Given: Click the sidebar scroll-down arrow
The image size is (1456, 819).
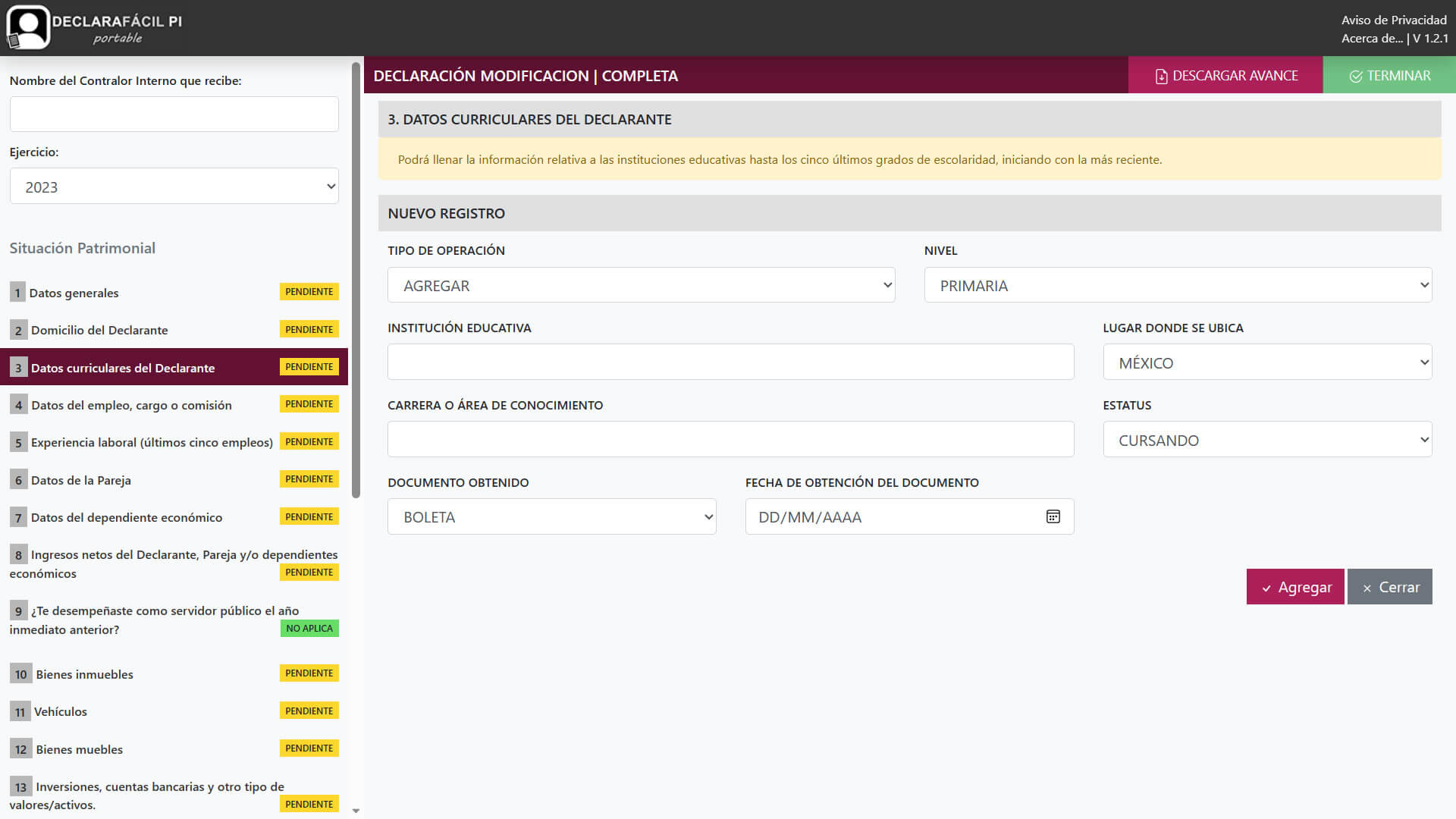Looking at the screenshot, I should (x=356, y=811).
